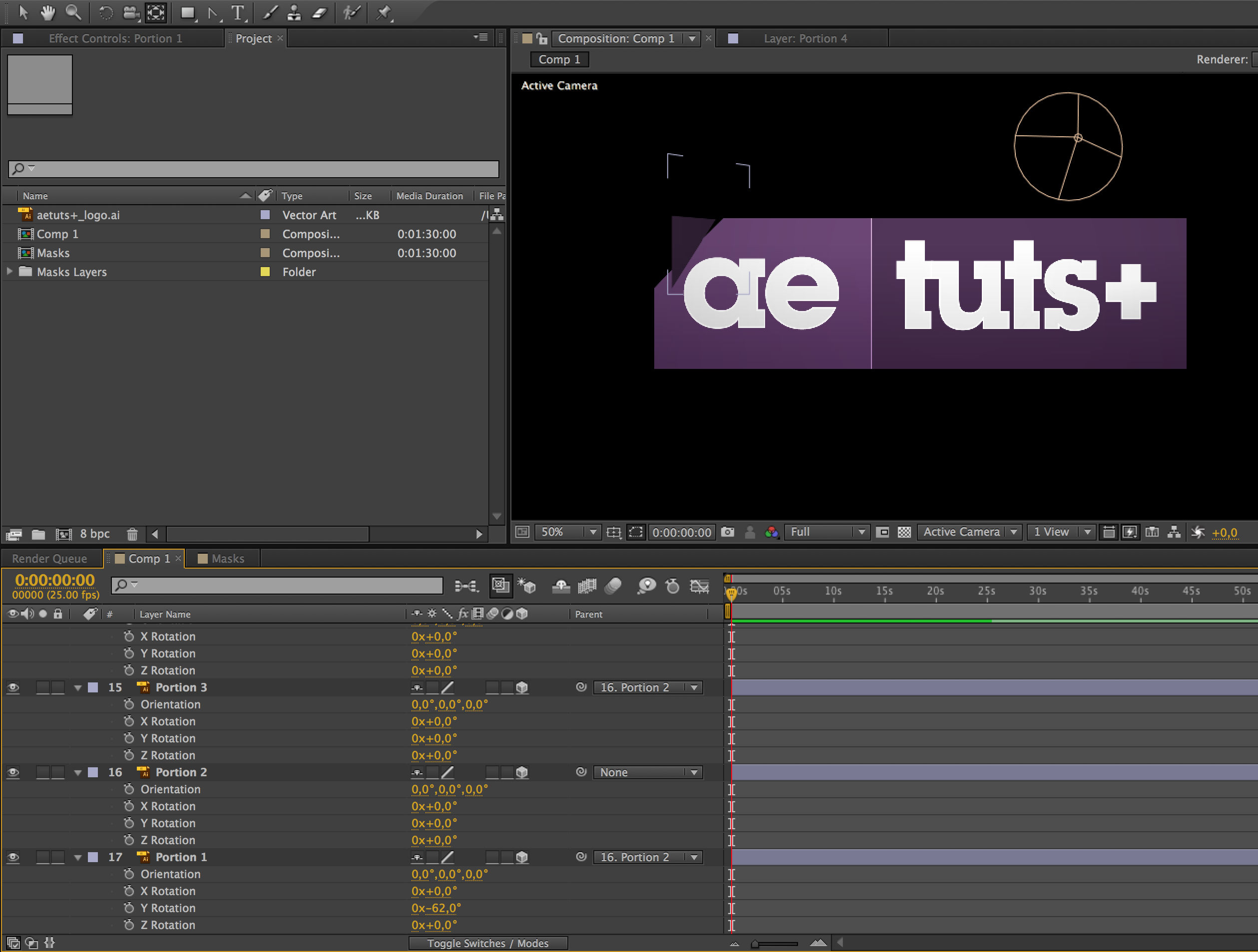The image size is (1258, 952).
Task: Select the Pan Behind anchor tool
Action: point(156,12)
